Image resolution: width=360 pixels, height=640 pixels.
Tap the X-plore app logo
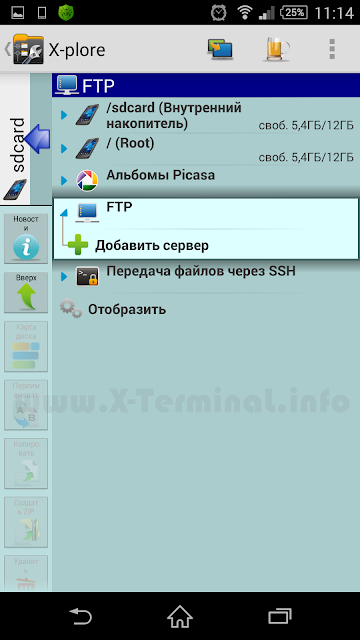point(29,49)
